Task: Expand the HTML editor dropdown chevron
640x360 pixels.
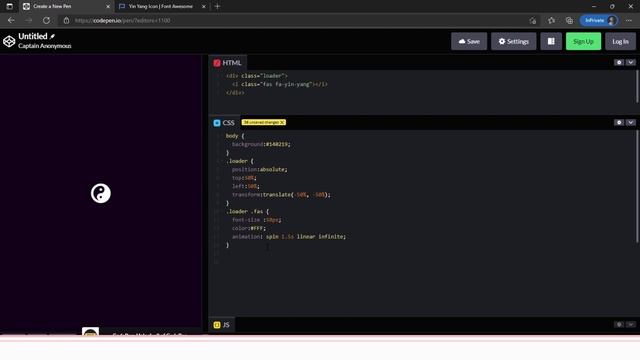Action: [x=631, y=62]
